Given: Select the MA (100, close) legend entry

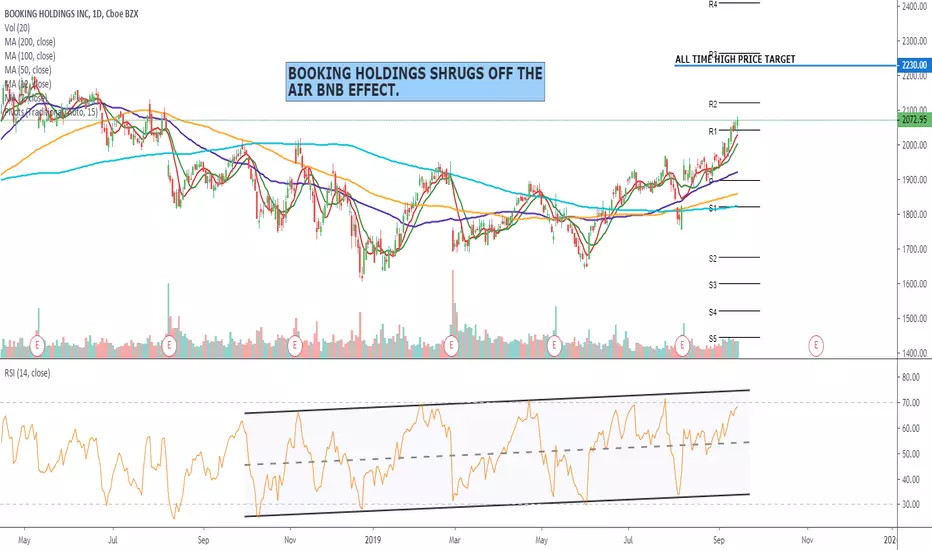Looking at the screenshot, I should pos(30,56).
